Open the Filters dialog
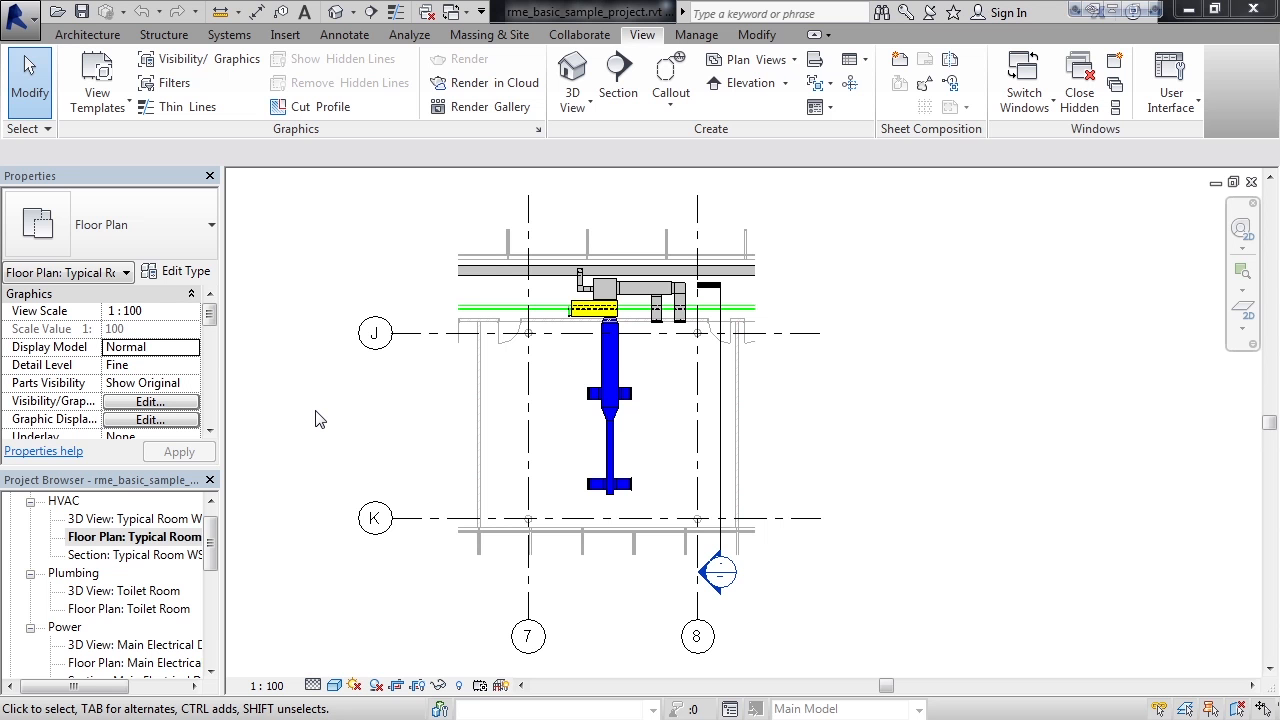Image resolution: width=1280 pixels, height=720 pixels. 163,83
